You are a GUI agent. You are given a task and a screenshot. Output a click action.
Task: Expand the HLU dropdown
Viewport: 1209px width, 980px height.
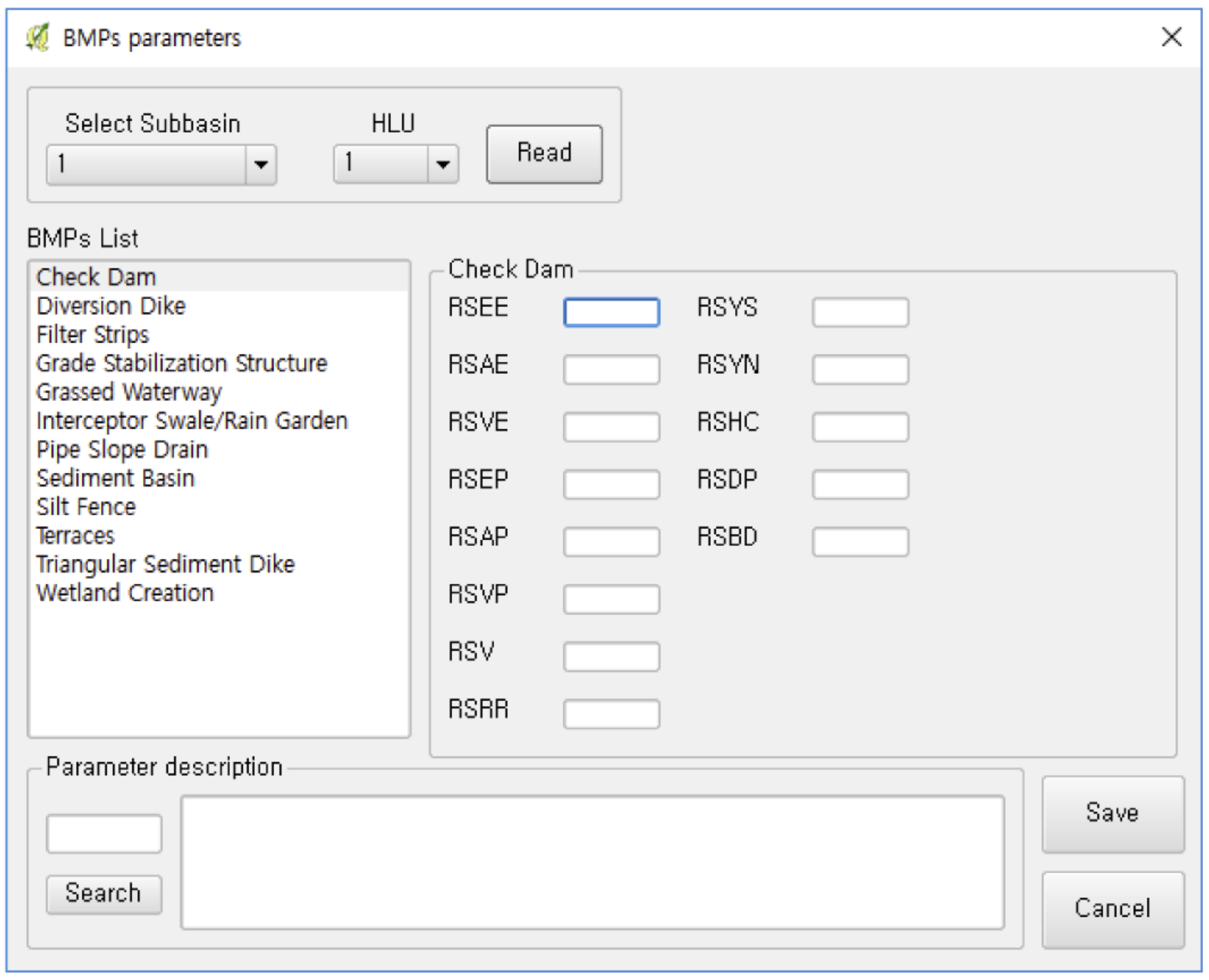click(x=443, y=164)
